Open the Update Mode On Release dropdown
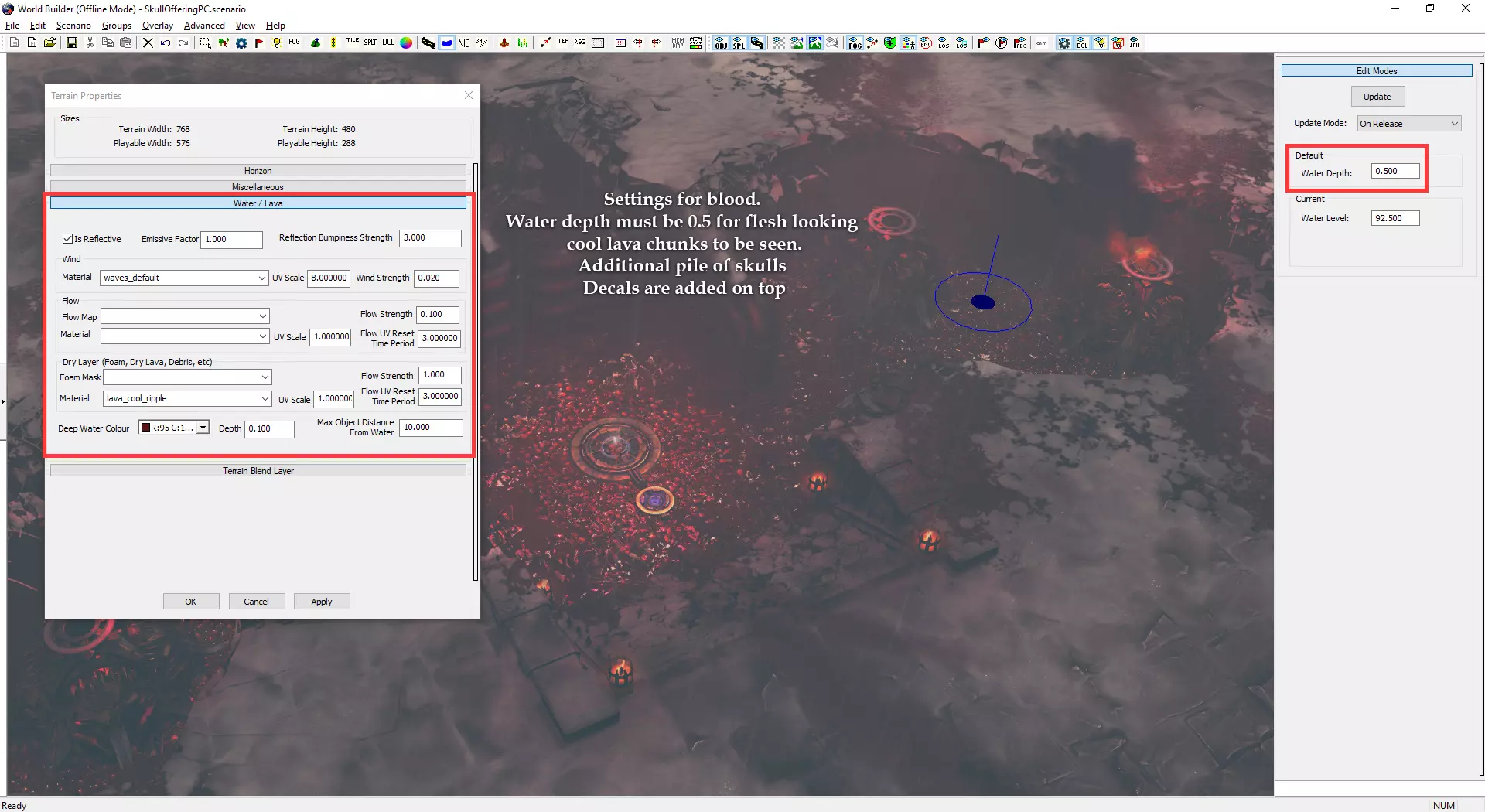 [x=1408, y=124]
